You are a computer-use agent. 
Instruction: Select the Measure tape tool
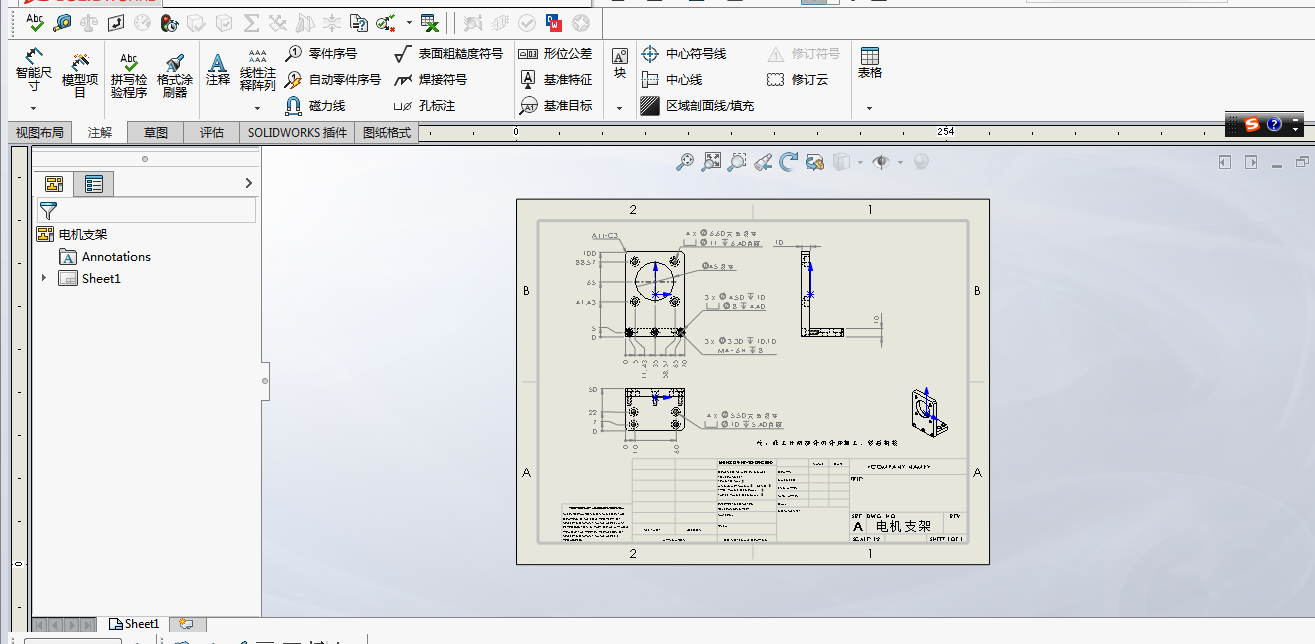click(x=63, y=21)
